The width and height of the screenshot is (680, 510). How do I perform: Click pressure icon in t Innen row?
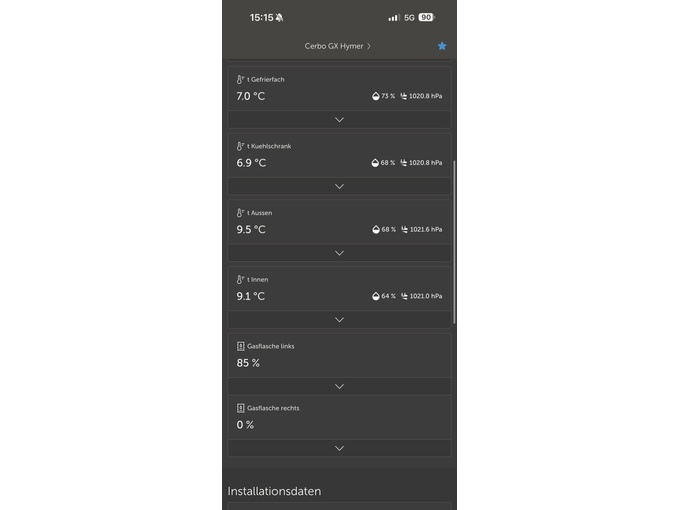click(x=403, y=296)
